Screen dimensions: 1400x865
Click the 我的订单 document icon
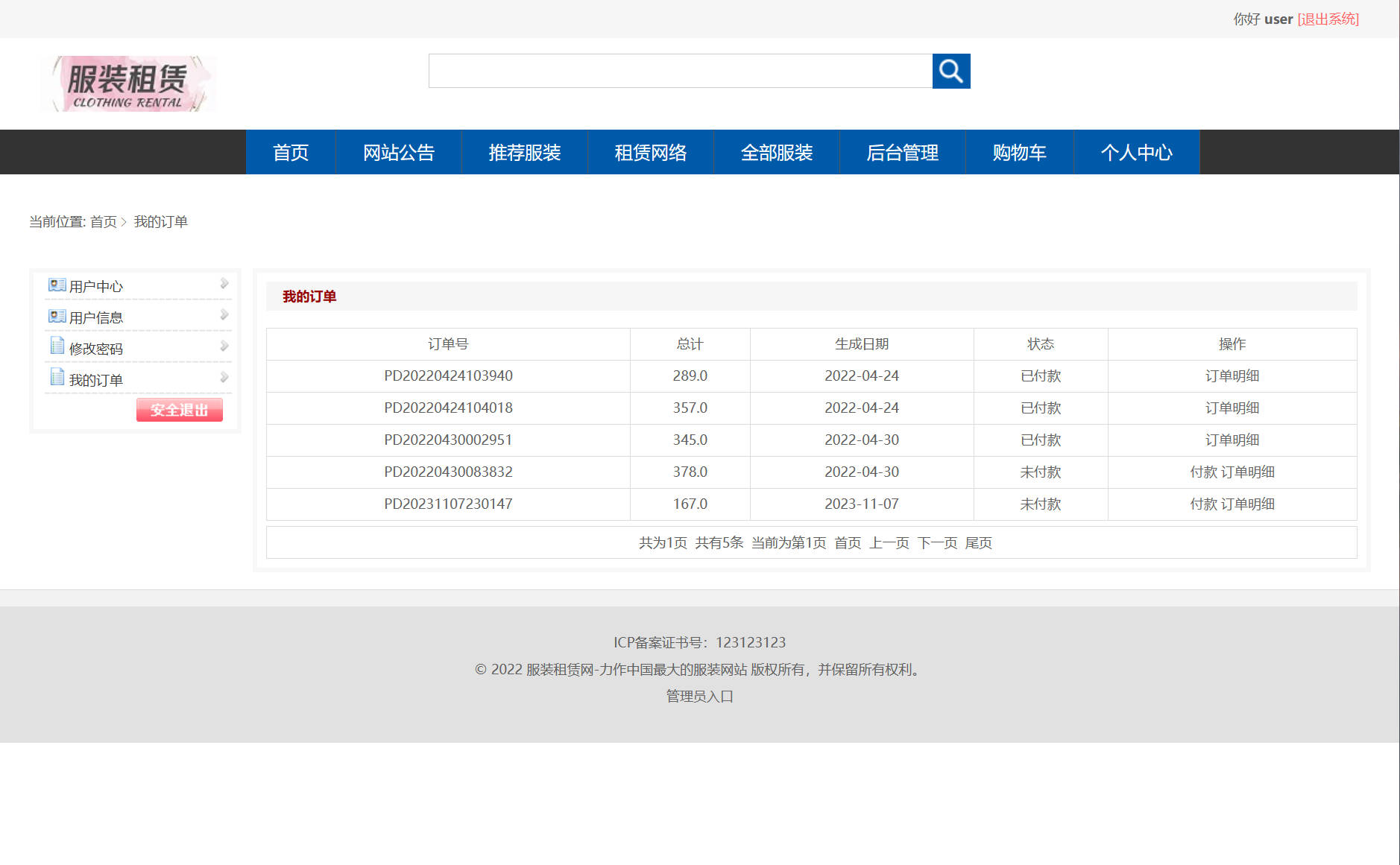click(x=57, y=378)
